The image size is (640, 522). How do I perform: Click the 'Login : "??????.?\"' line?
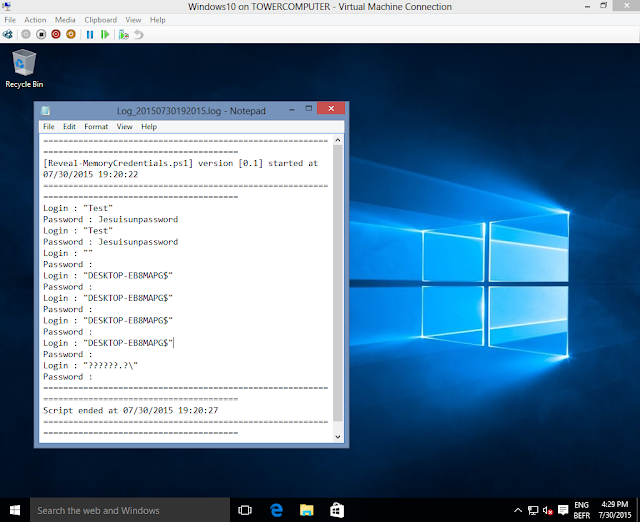pyautogui.click(x=91, y=366)
